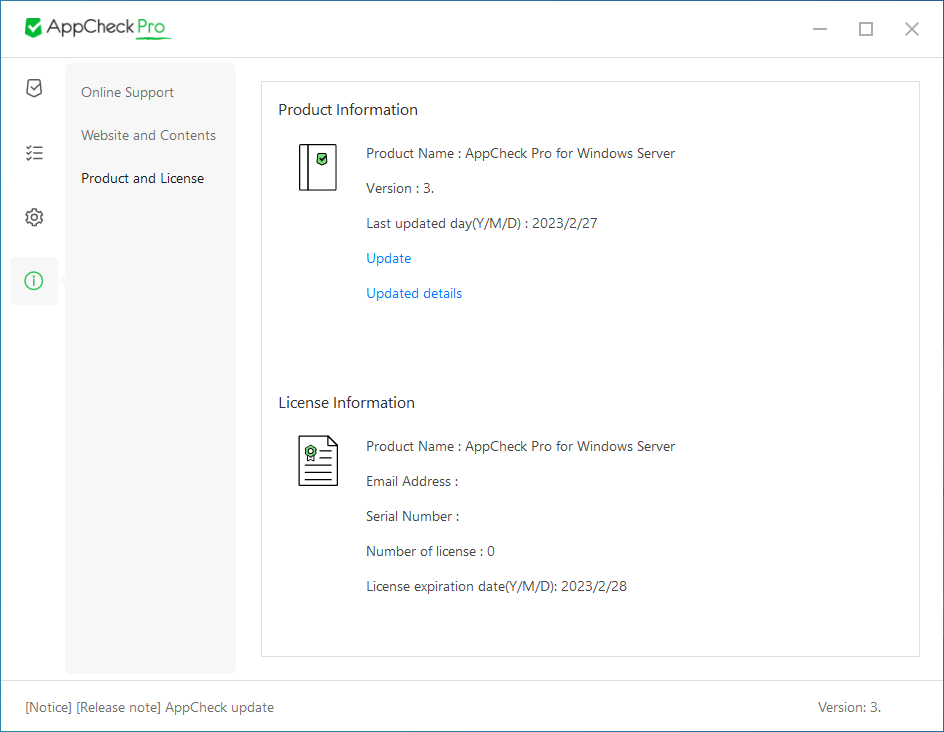Click the Last updated day 2023/2/27 text

click(x=482, y=223)
